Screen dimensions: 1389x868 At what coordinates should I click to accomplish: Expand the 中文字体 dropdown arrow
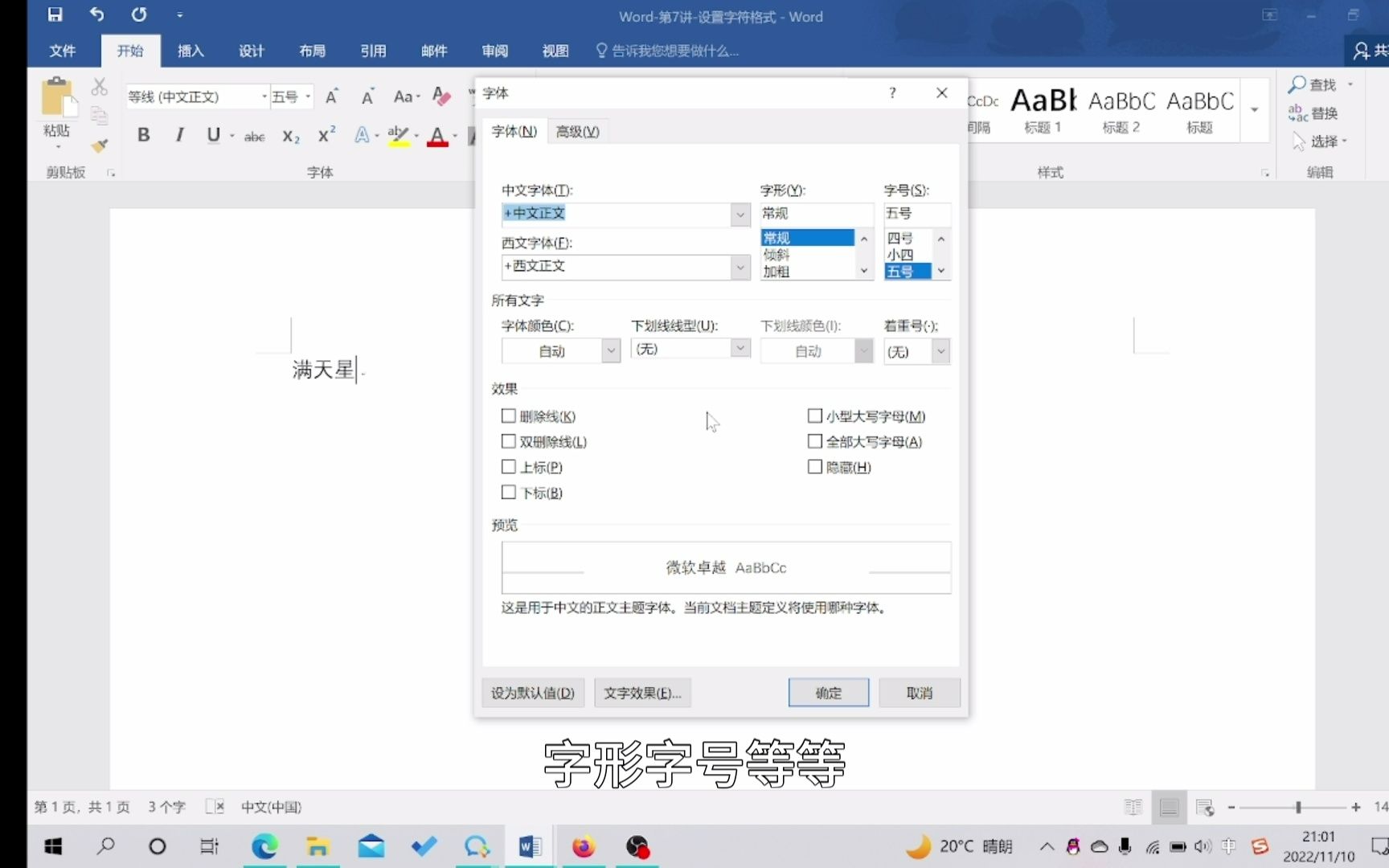(740, 214)
